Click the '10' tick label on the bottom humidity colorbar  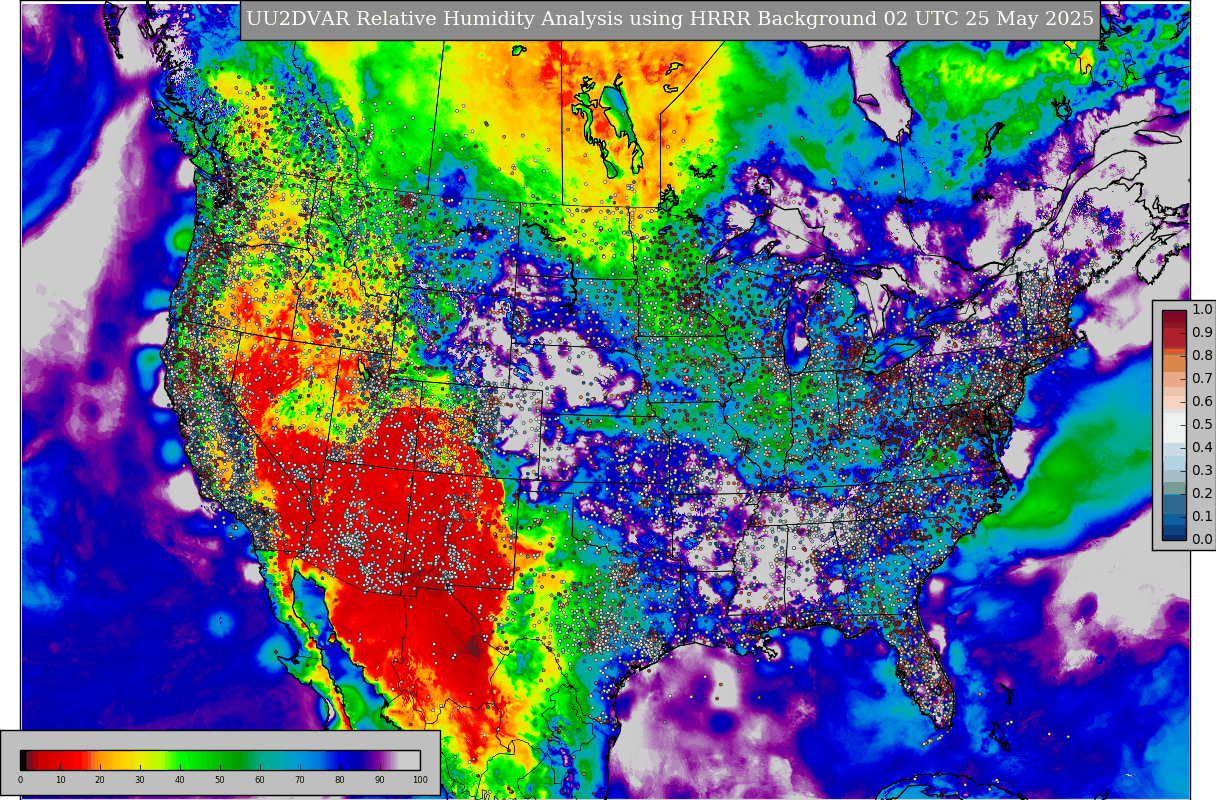tap(60, 780)
